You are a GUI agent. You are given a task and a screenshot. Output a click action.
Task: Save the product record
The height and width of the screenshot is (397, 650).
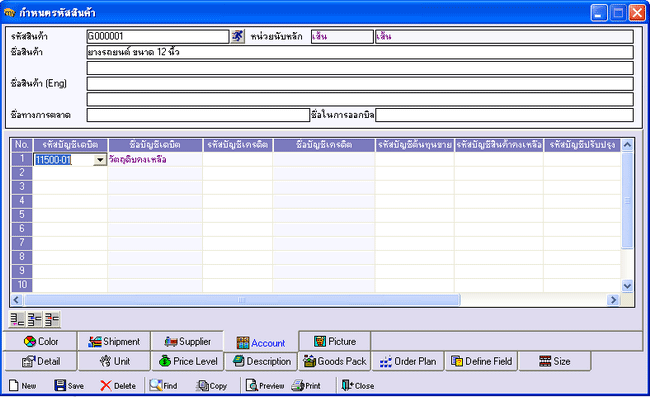tap(69, 385)
